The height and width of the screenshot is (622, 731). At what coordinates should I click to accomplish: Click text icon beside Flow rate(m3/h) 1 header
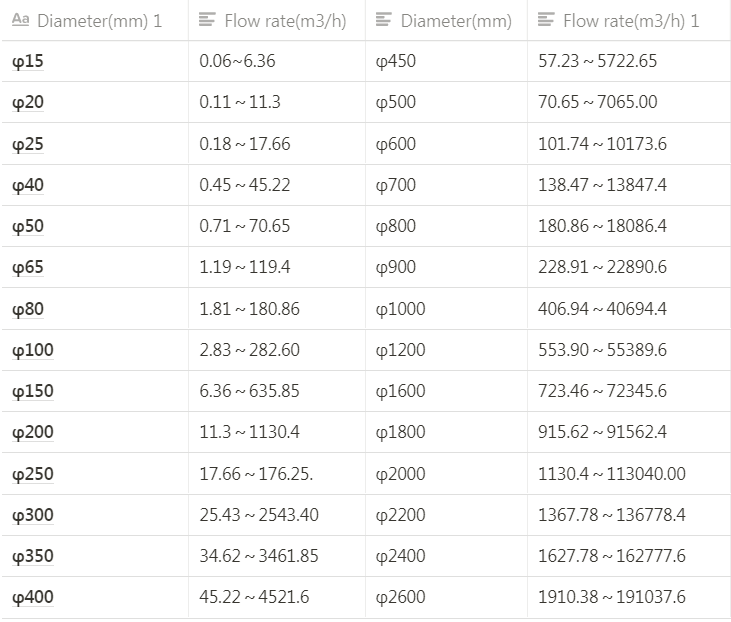click(545, 20)
